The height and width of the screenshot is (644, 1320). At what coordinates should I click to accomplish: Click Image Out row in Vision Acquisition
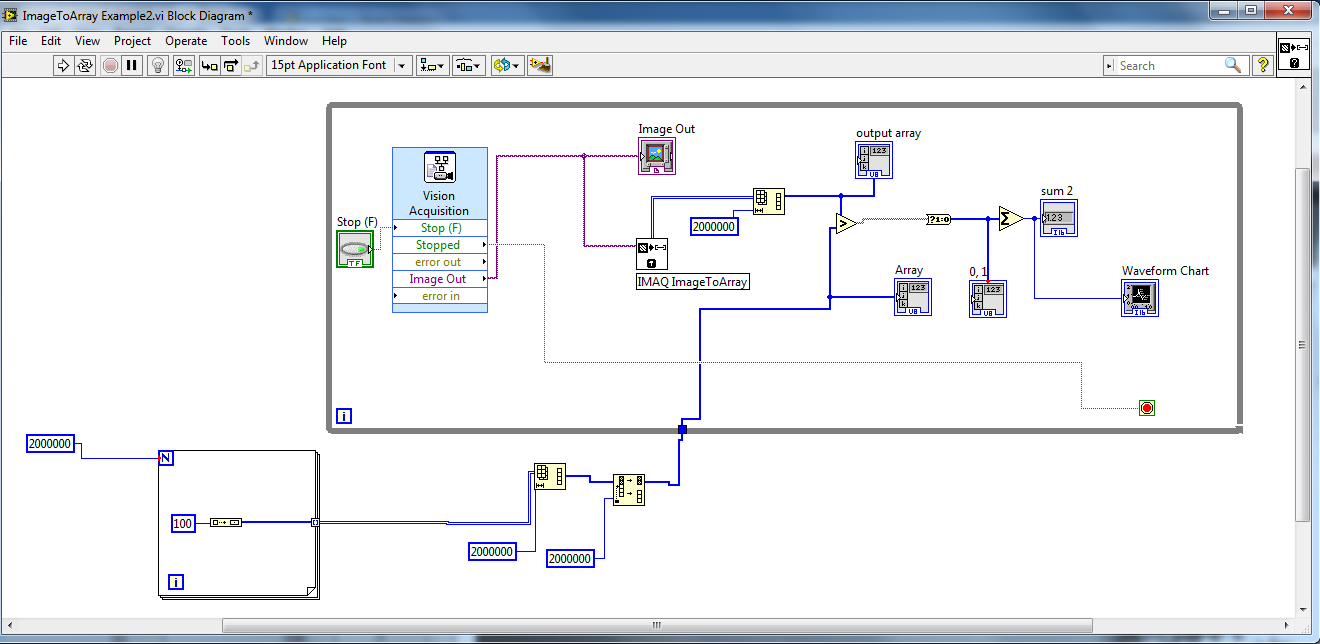(440, 279)
